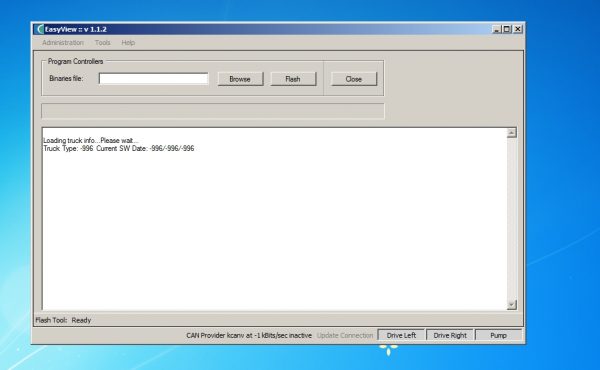Image resolution: width=600 pixels, height=370 pixels.
Task: Click the Binaries file input field
Action: pyautogui.click(x=153, y=78)
